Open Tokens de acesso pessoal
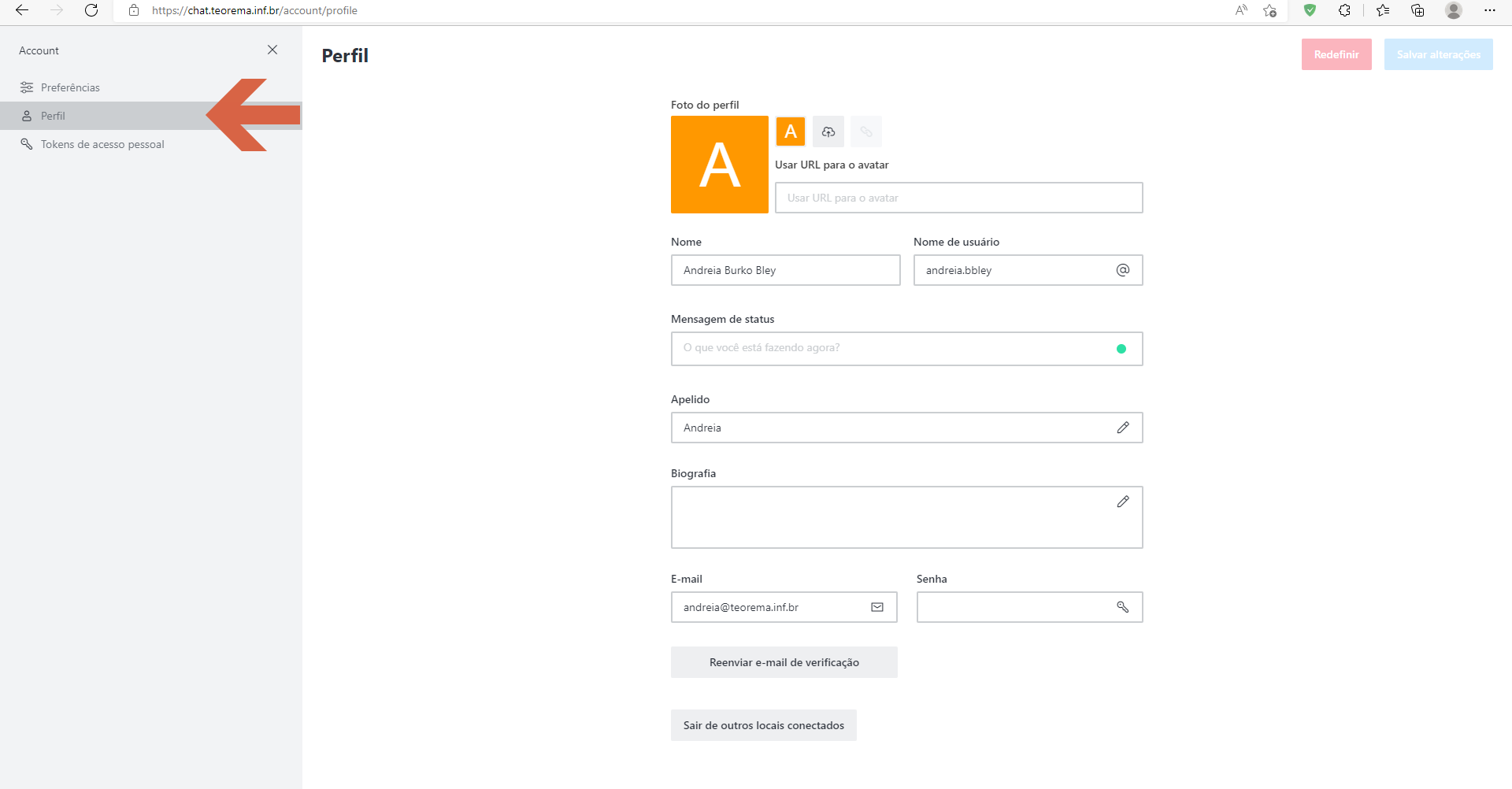 pos(151,144)
